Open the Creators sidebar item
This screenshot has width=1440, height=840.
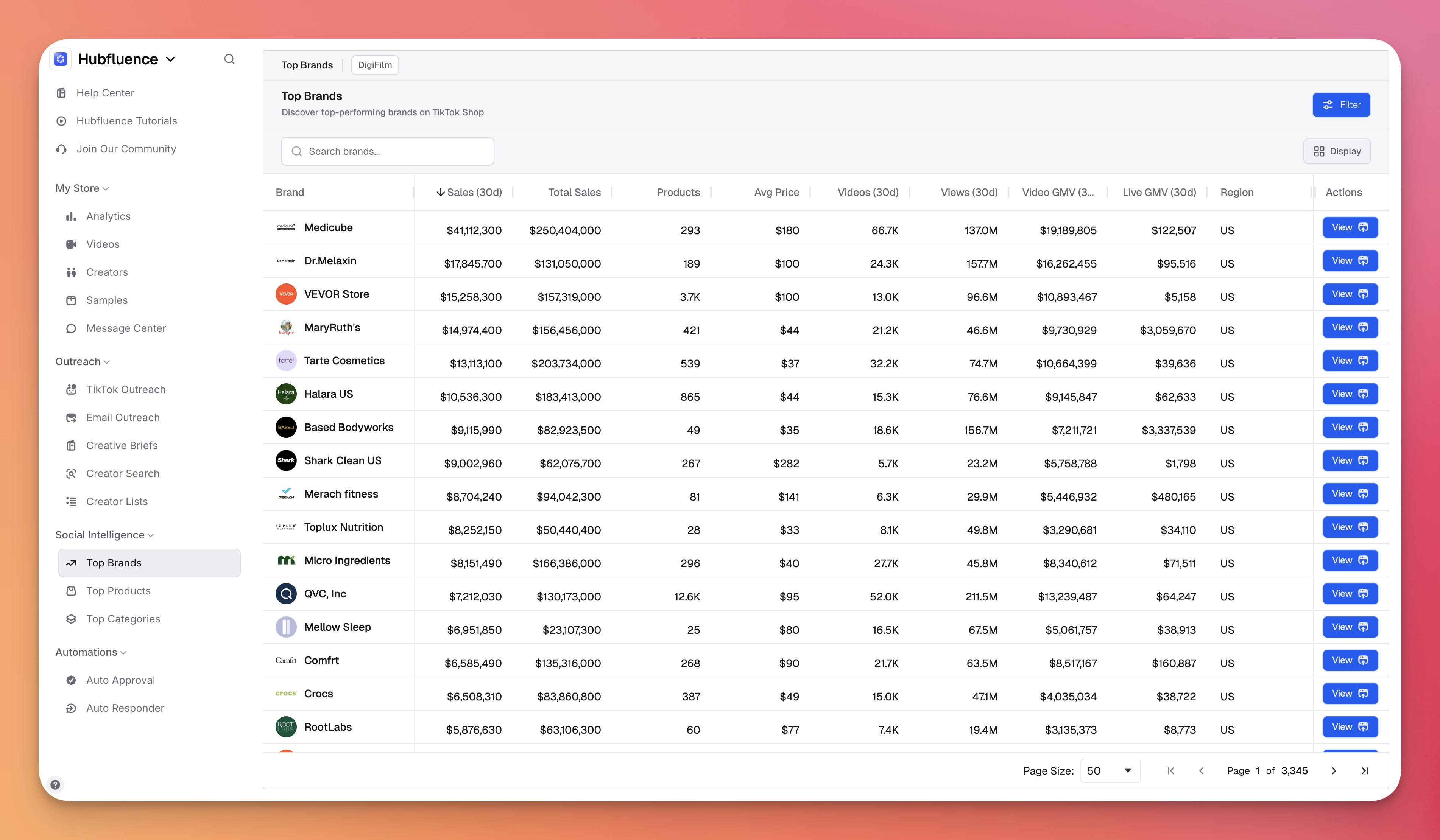(107, 272)
